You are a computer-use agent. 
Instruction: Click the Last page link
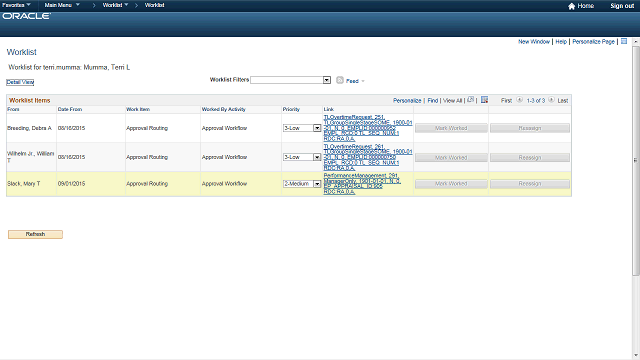562,100
